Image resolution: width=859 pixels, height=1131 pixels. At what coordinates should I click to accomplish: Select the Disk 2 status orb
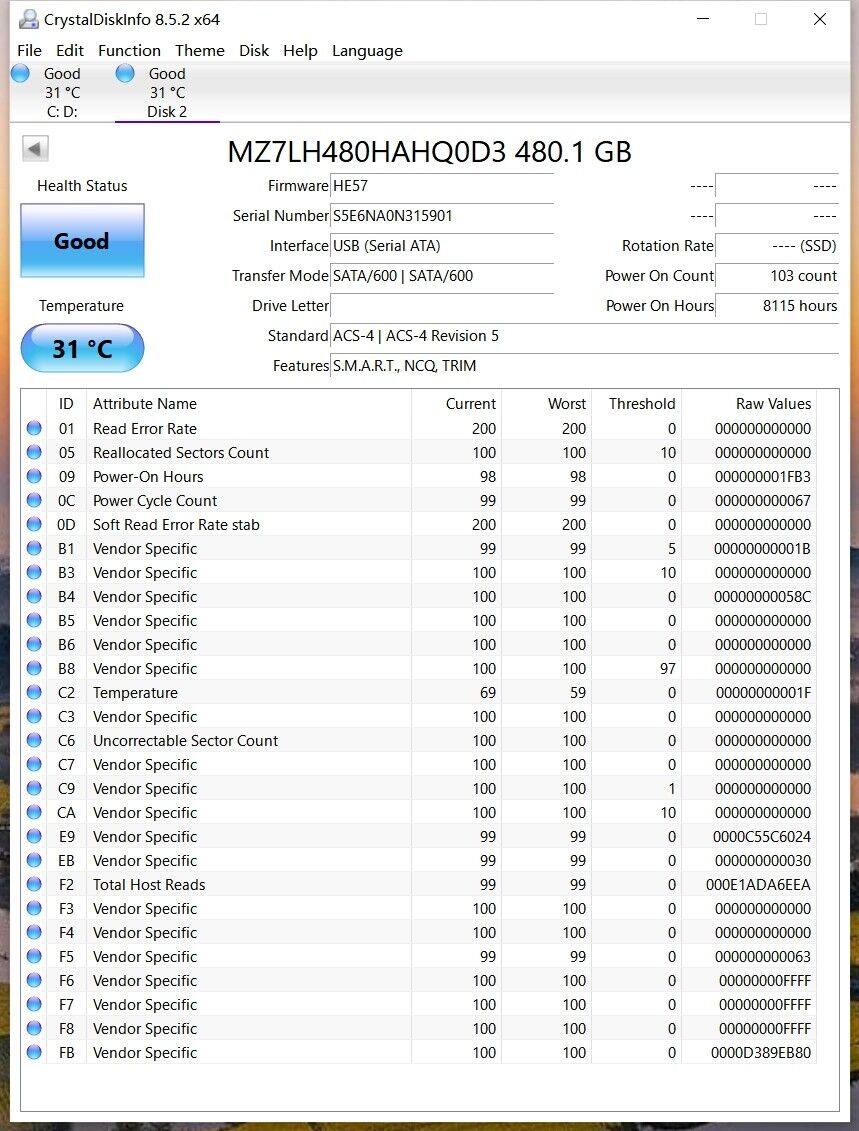(x=125, y=73)
